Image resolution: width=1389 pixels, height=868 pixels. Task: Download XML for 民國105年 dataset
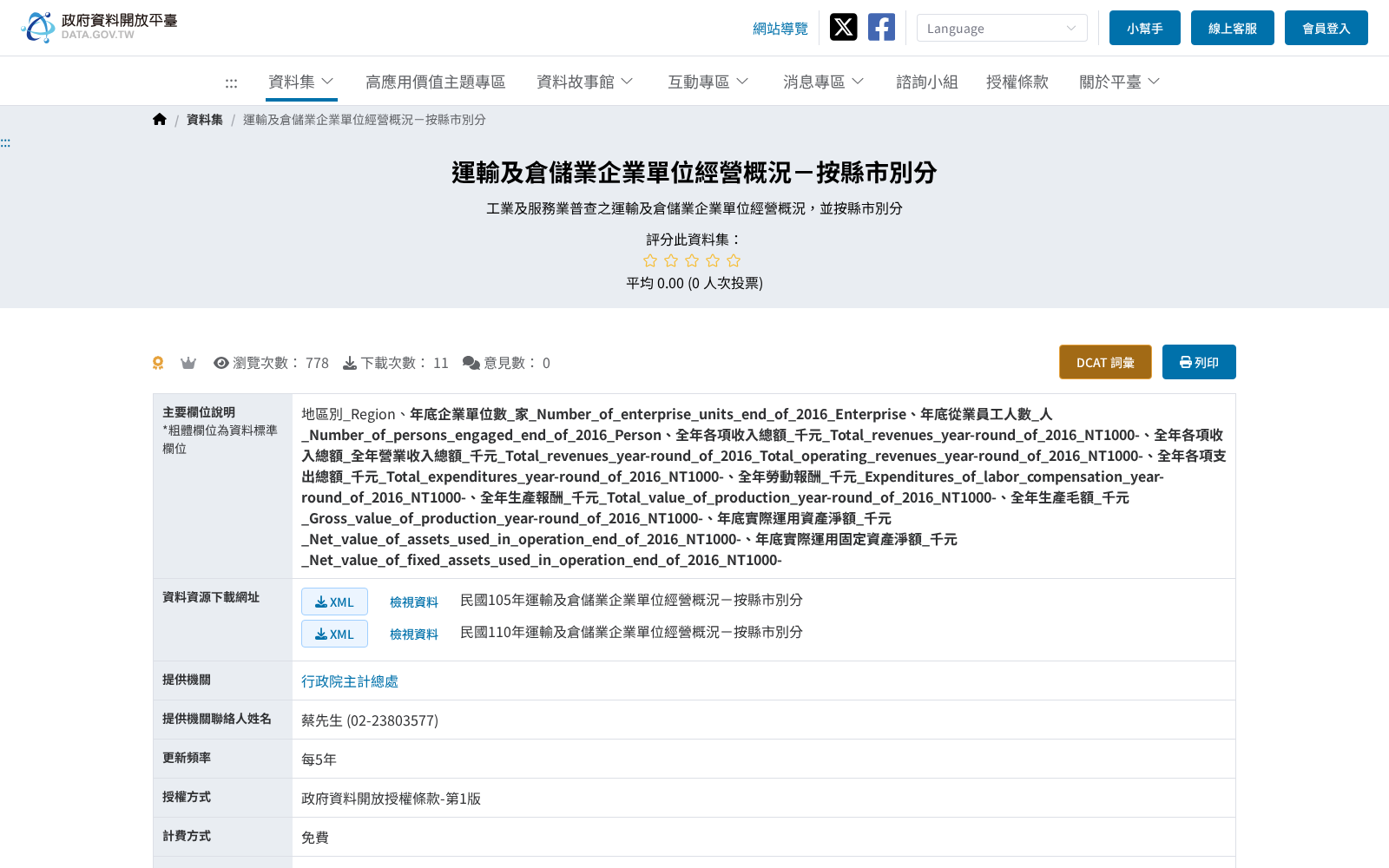[334, 602]
